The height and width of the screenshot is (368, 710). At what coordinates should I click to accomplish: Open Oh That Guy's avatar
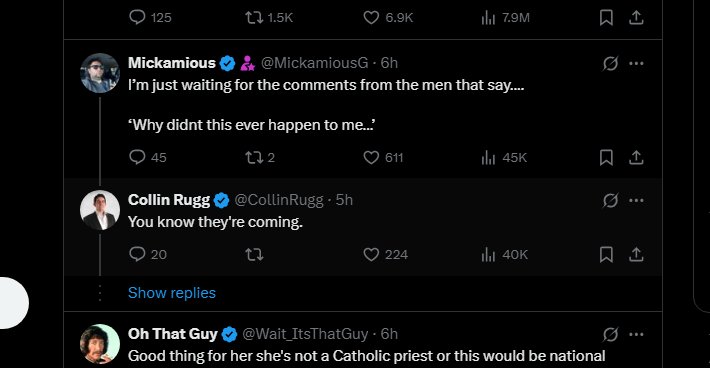coord(100,344)
